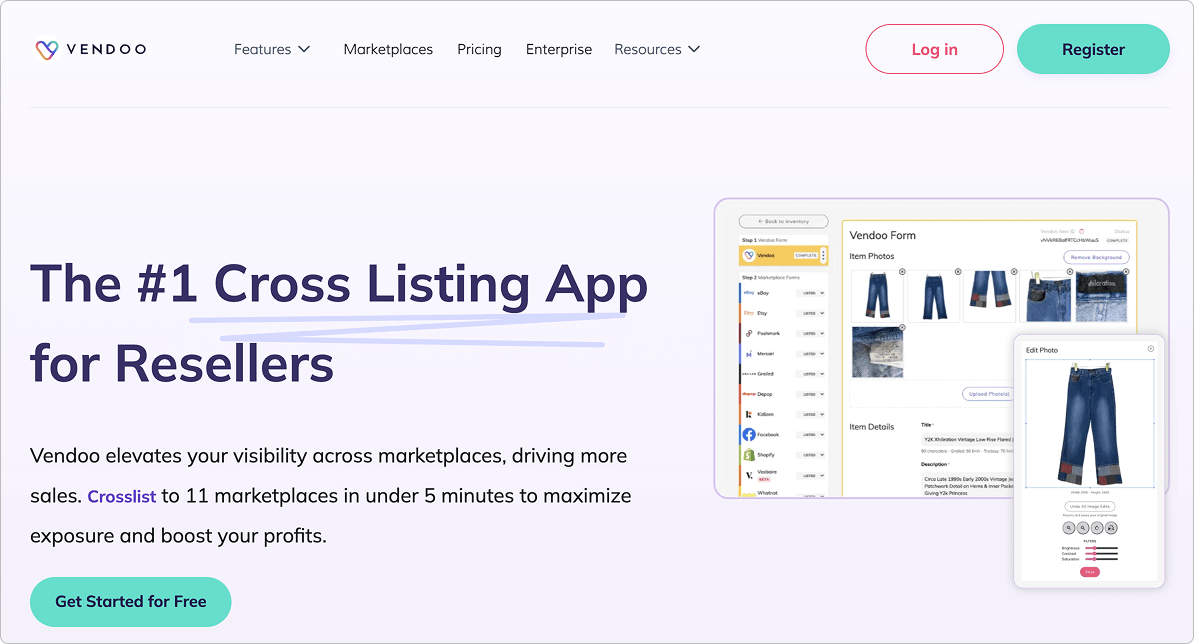Navigate to Enterprise
Viewport: 1194px width, 644px height.
point(559,49)
